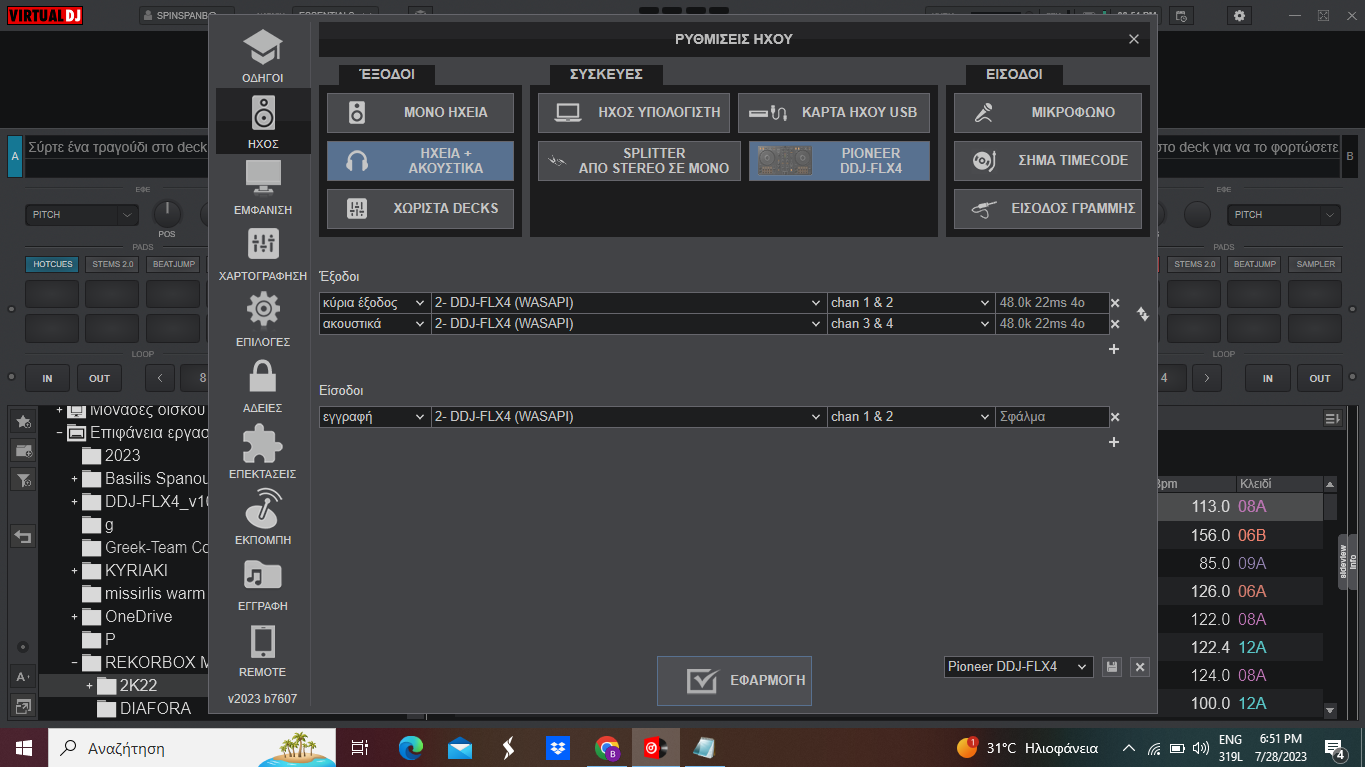Click ΕΦΑΡΜΟΓΗ apply button
Image resolution: width=1365 pixels, height=767 pixels.
(x=734, y=681)
